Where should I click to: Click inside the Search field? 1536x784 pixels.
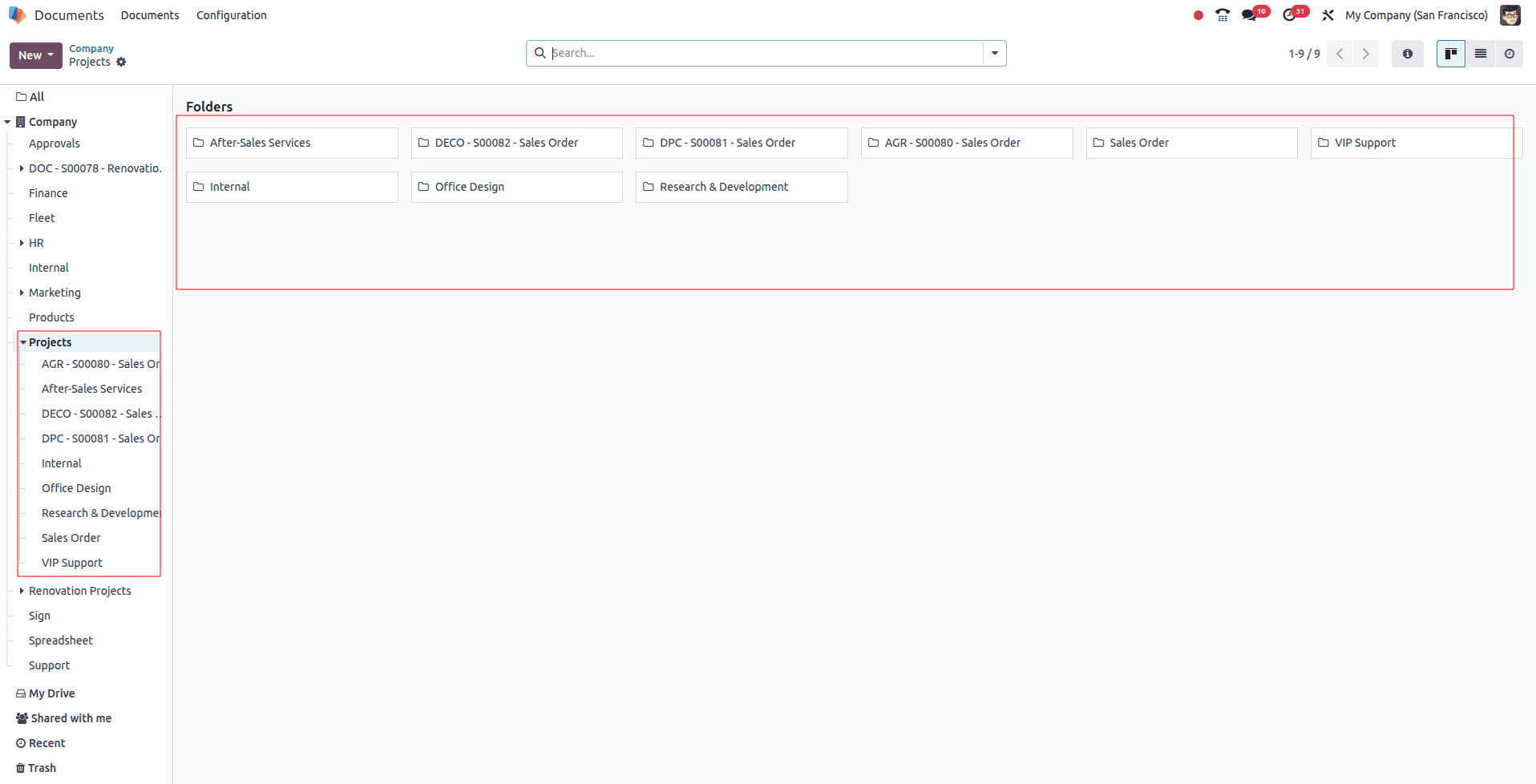(762, 53)
